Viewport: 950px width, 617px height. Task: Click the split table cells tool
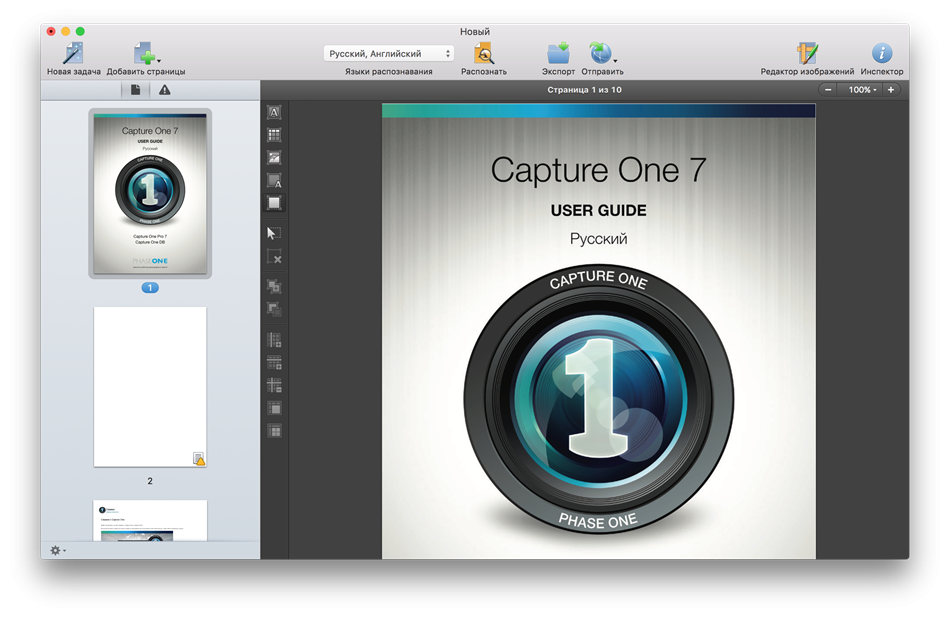274,431
